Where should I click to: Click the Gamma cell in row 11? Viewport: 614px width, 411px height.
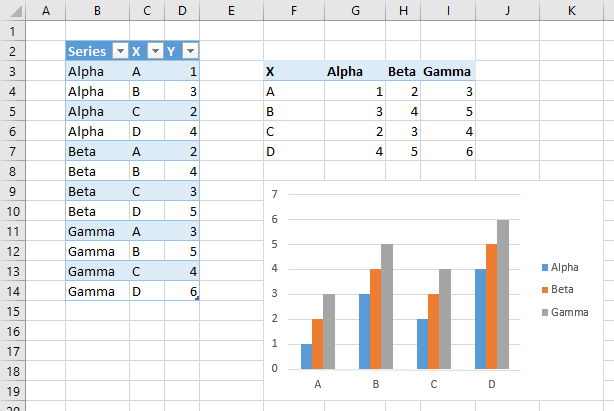pos(97,231)
